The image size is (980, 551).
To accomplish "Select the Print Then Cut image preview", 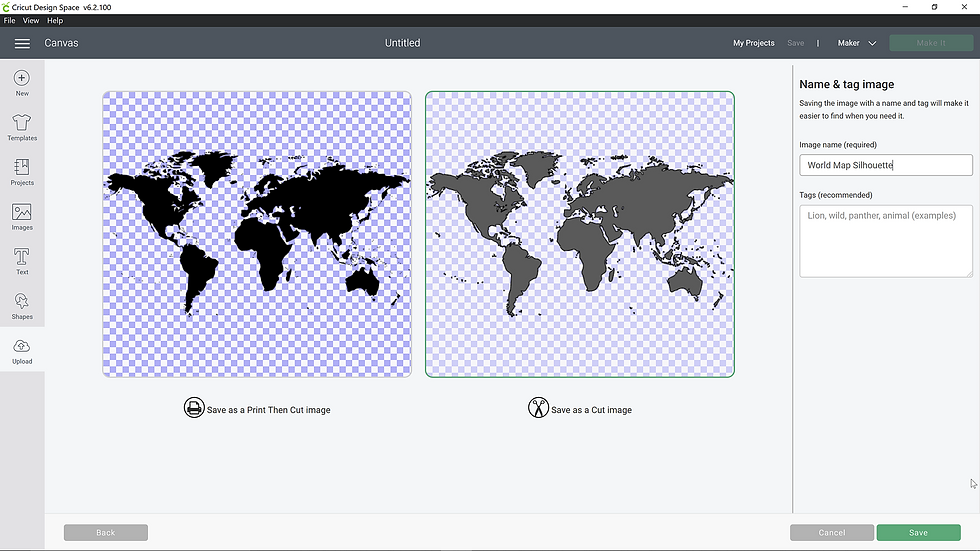I will (x=257, y=234).
